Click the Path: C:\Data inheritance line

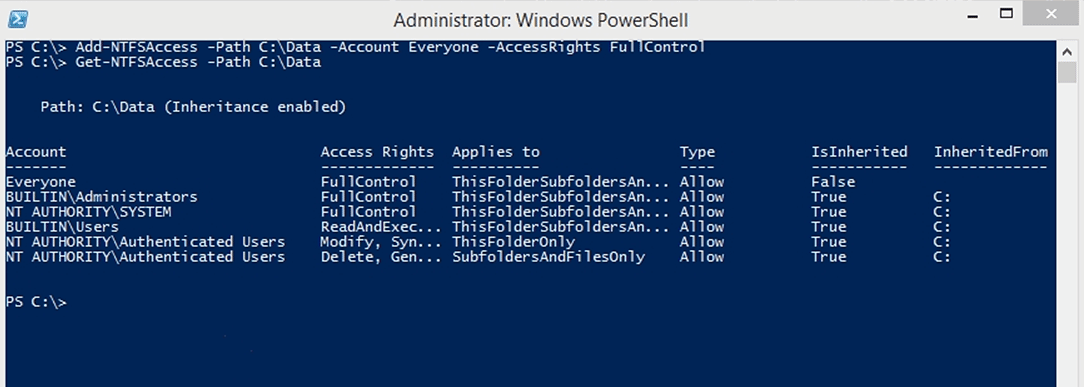pyautogui.click(x=193, y=107)
